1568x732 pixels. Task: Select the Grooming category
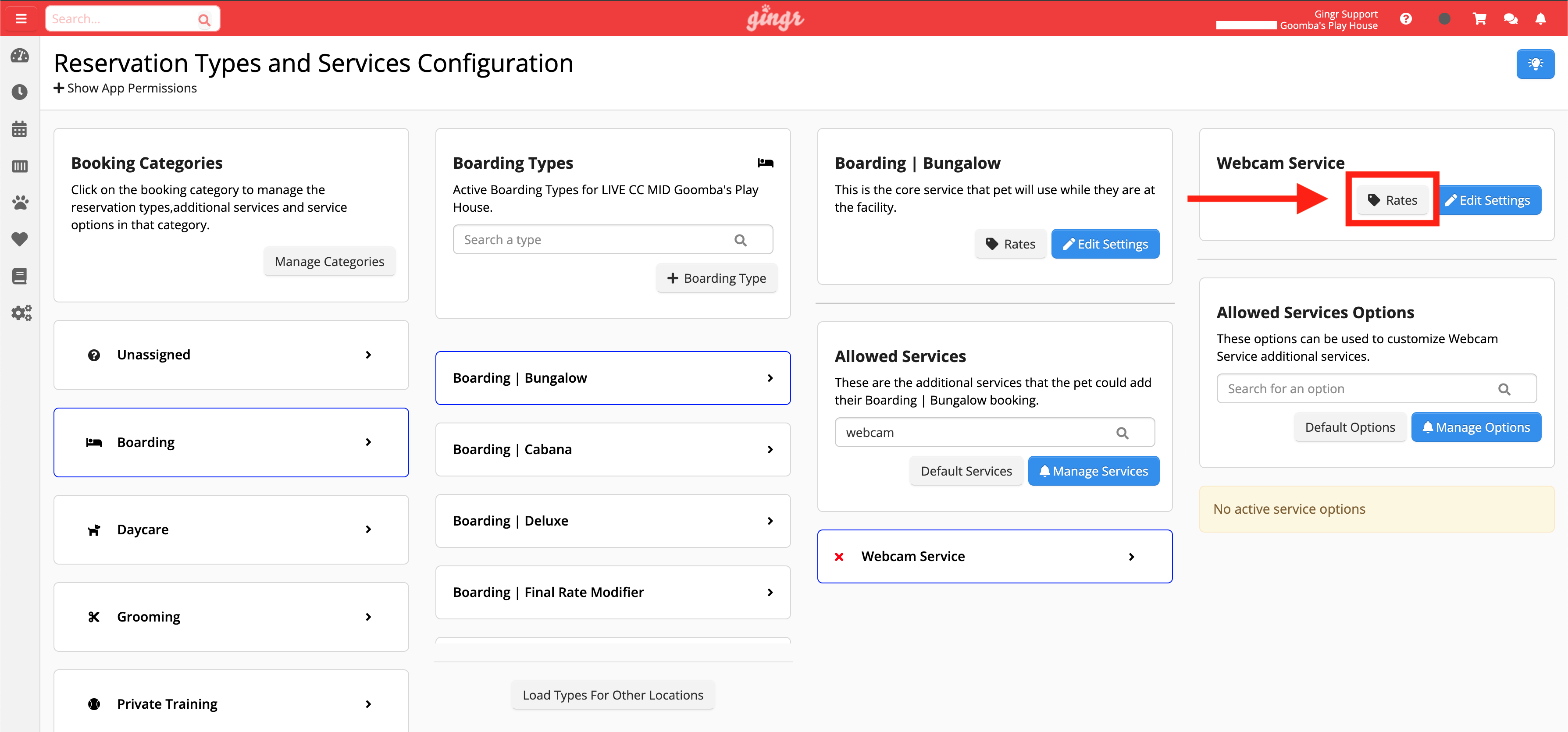(x=231, y=616)
